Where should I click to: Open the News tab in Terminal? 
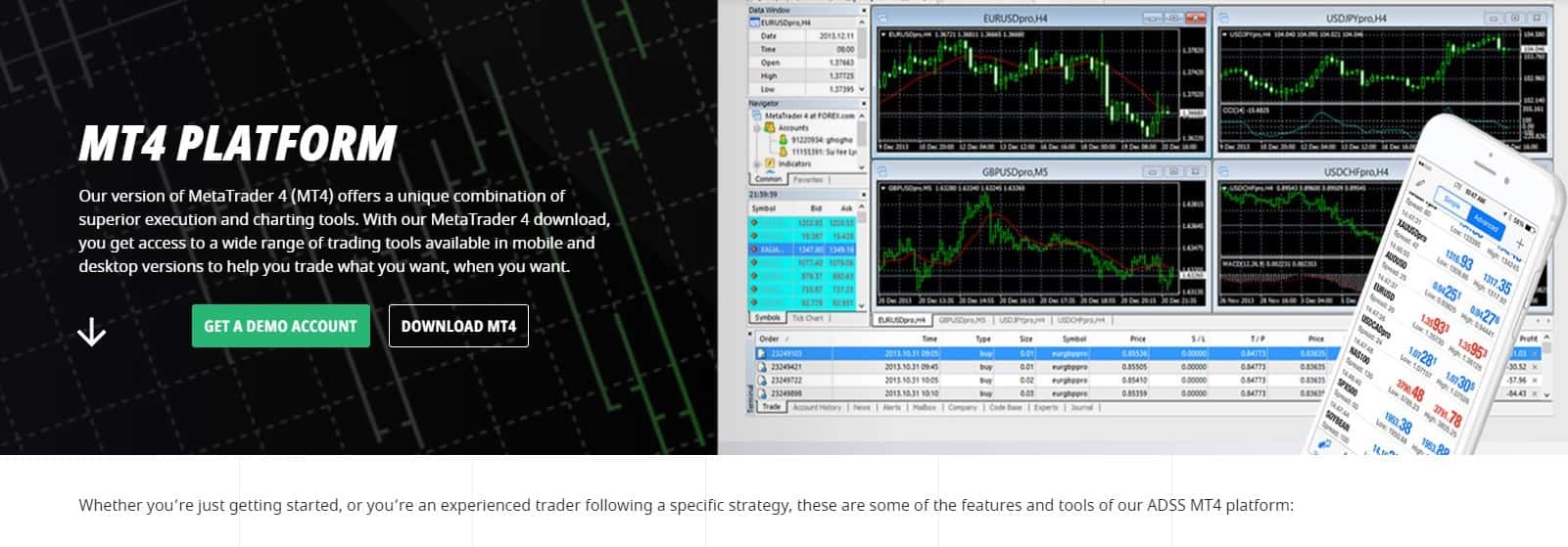(862, 407)
